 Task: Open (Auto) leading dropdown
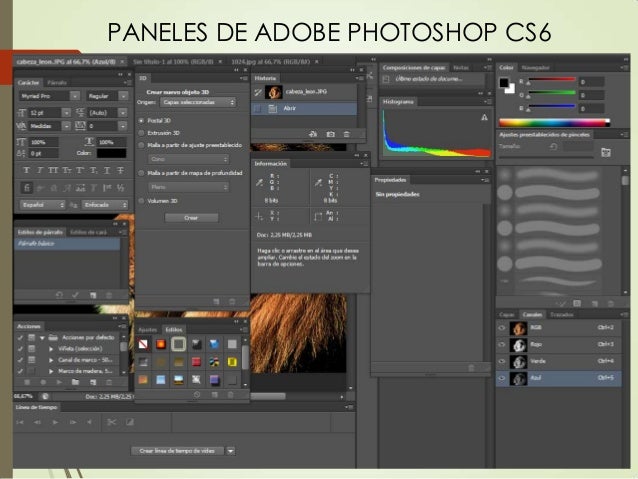coord(123,113)
